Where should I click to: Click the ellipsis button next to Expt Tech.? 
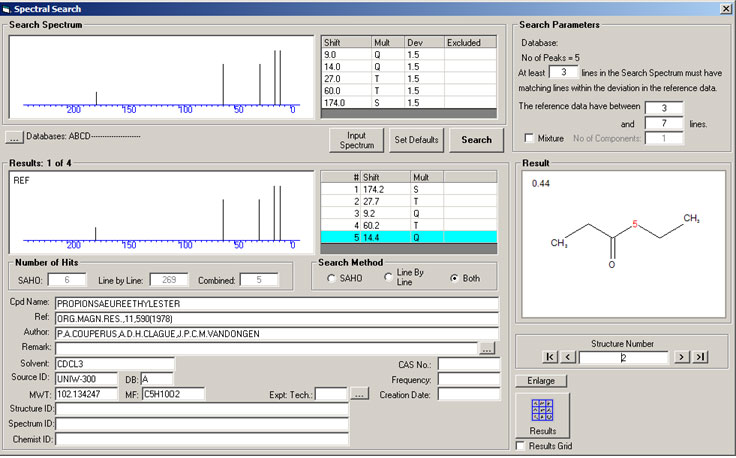[360, 394]
